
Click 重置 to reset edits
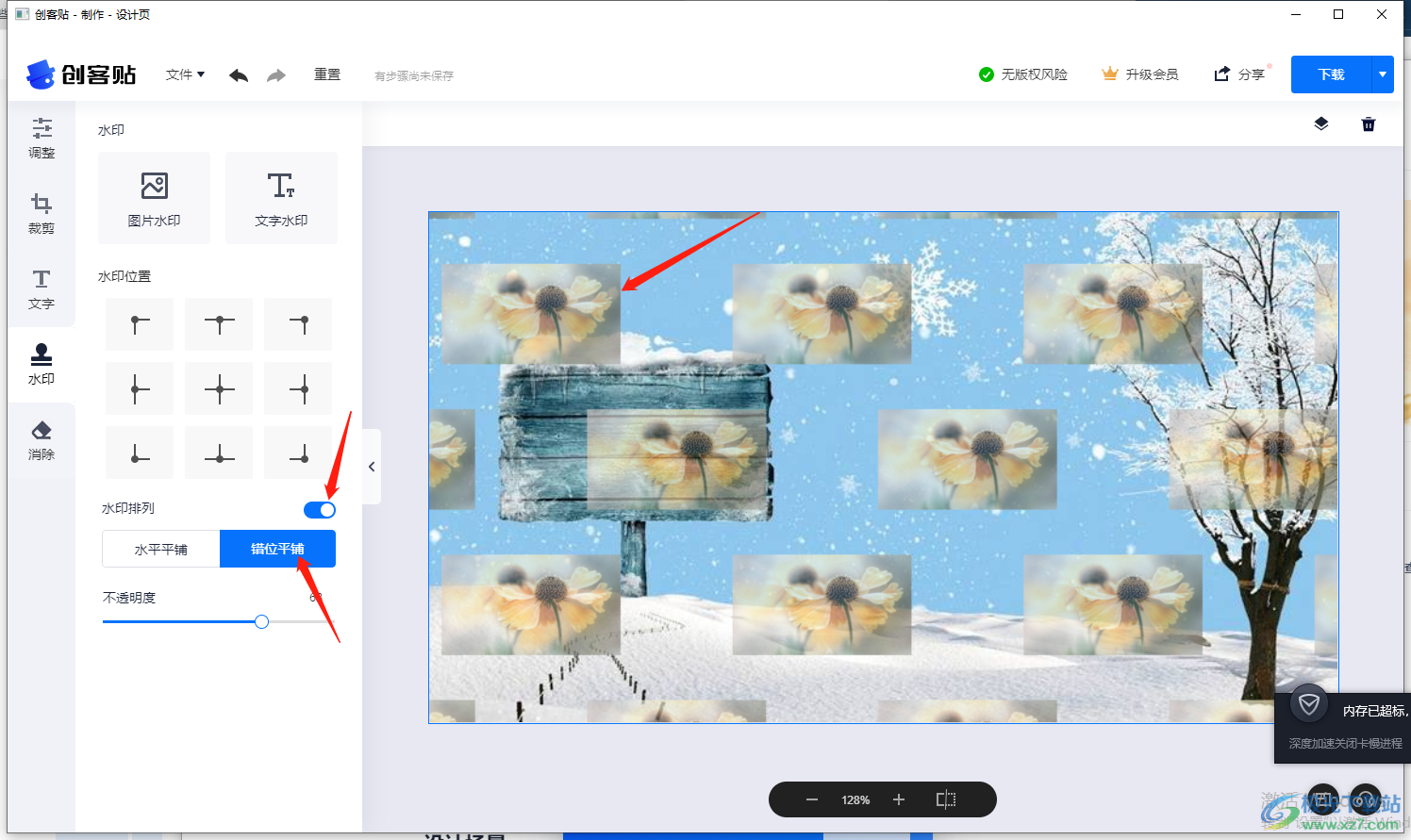327,74
